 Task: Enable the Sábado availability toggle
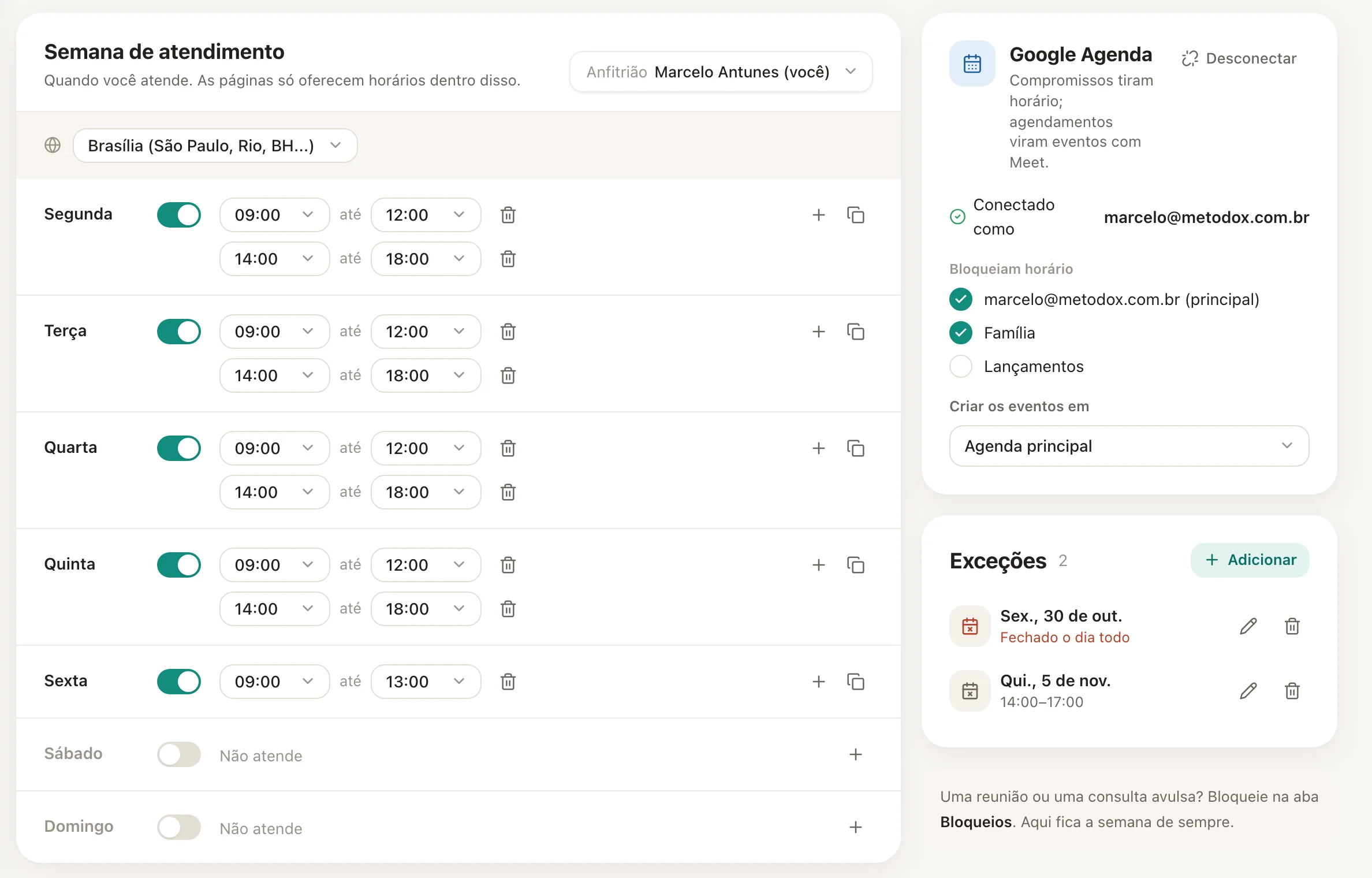(179, 754)
